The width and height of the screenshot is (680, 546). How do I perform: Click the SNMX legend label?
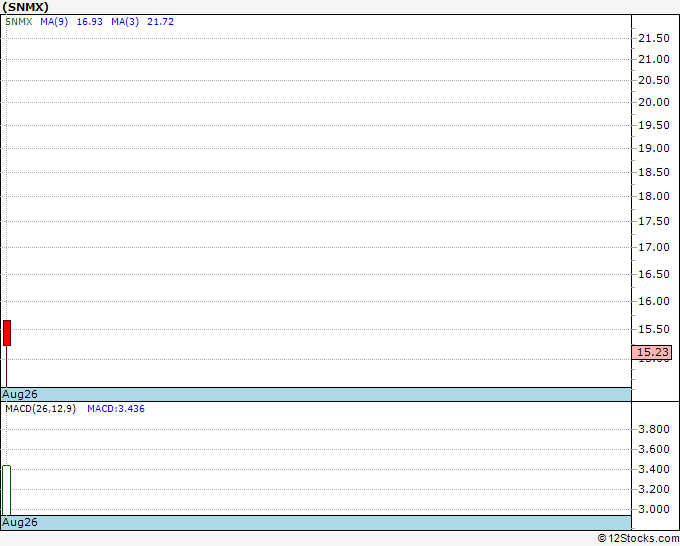pyautogui.click(x=19, y=22)
